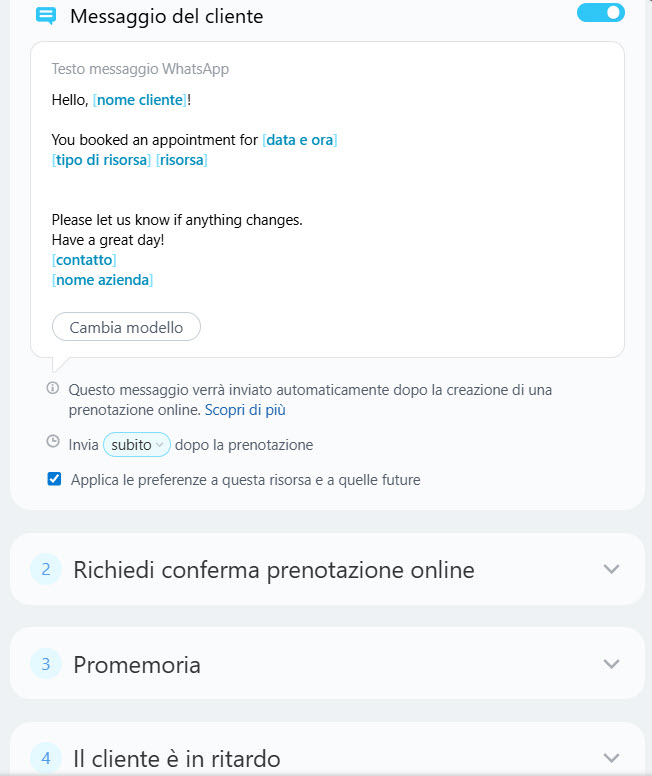Open the 'subito' timing dropdown
Image resolution: width=652 pixels, height=776 pixels.
point(137,445)
